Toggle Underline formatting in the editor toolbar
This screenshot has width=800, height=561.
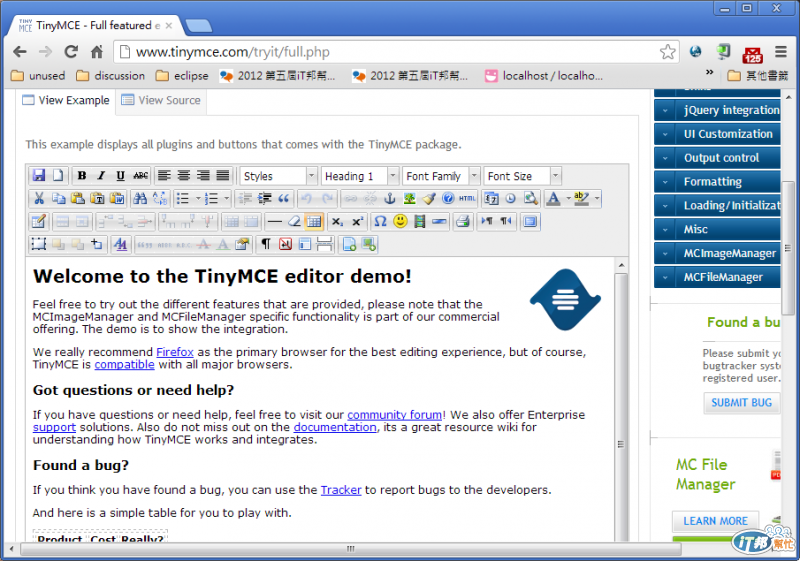pos(120,175)
